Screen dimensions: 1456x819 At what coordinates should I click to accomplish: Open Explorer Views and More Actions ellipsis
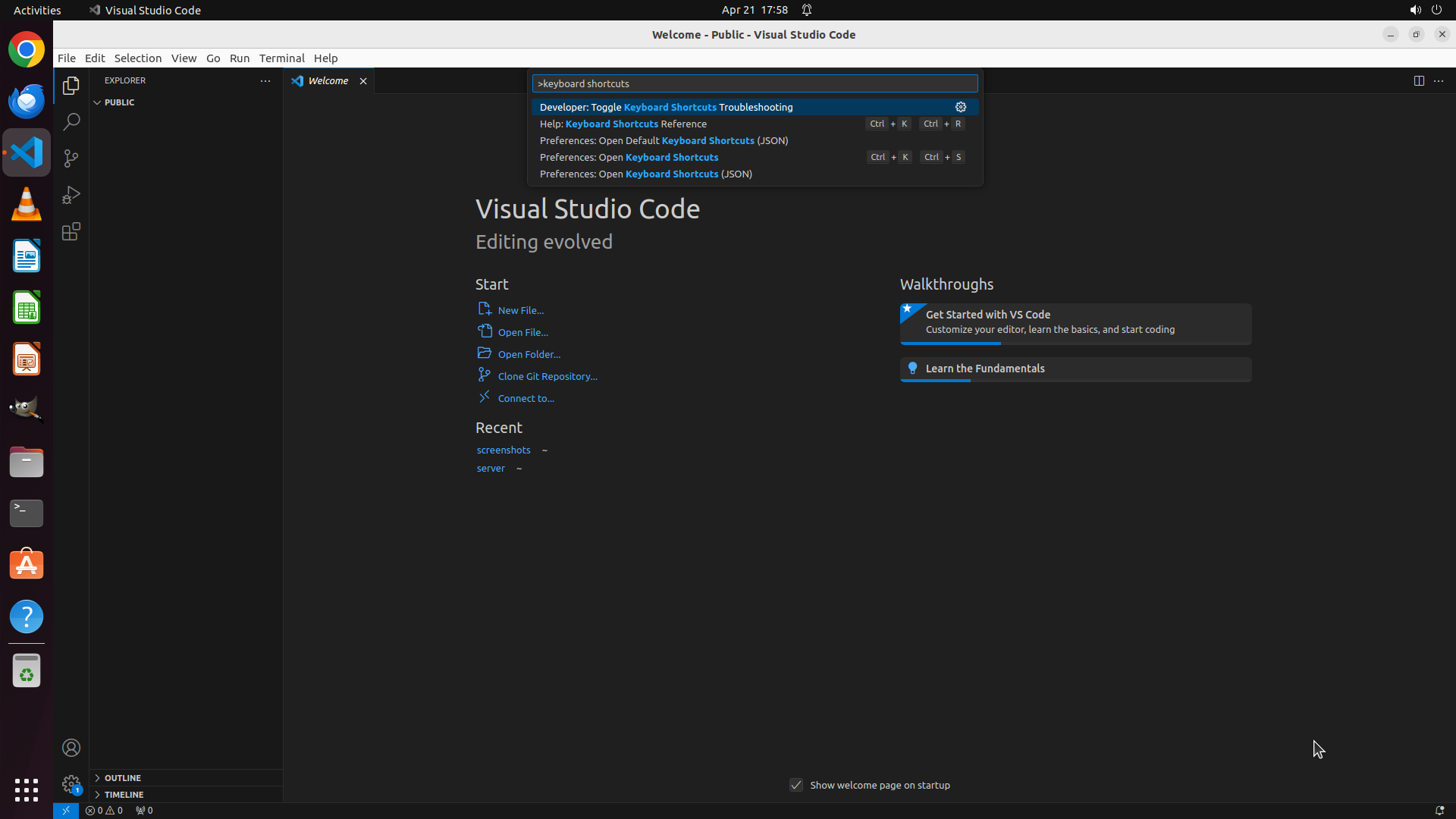[x=265, y=80]
